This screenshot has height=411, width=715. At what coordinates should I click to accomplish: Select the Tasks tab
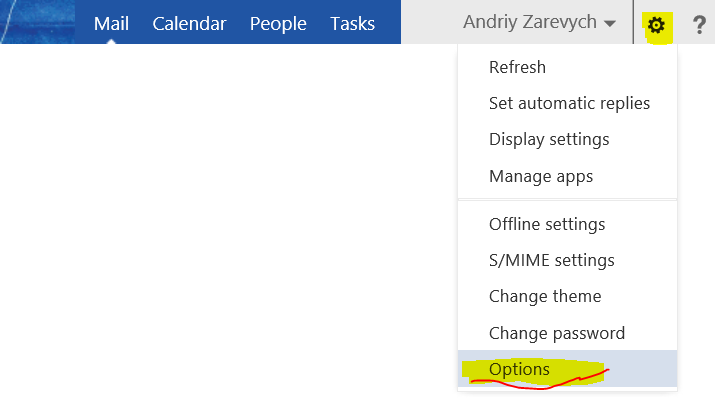(352, 23)
